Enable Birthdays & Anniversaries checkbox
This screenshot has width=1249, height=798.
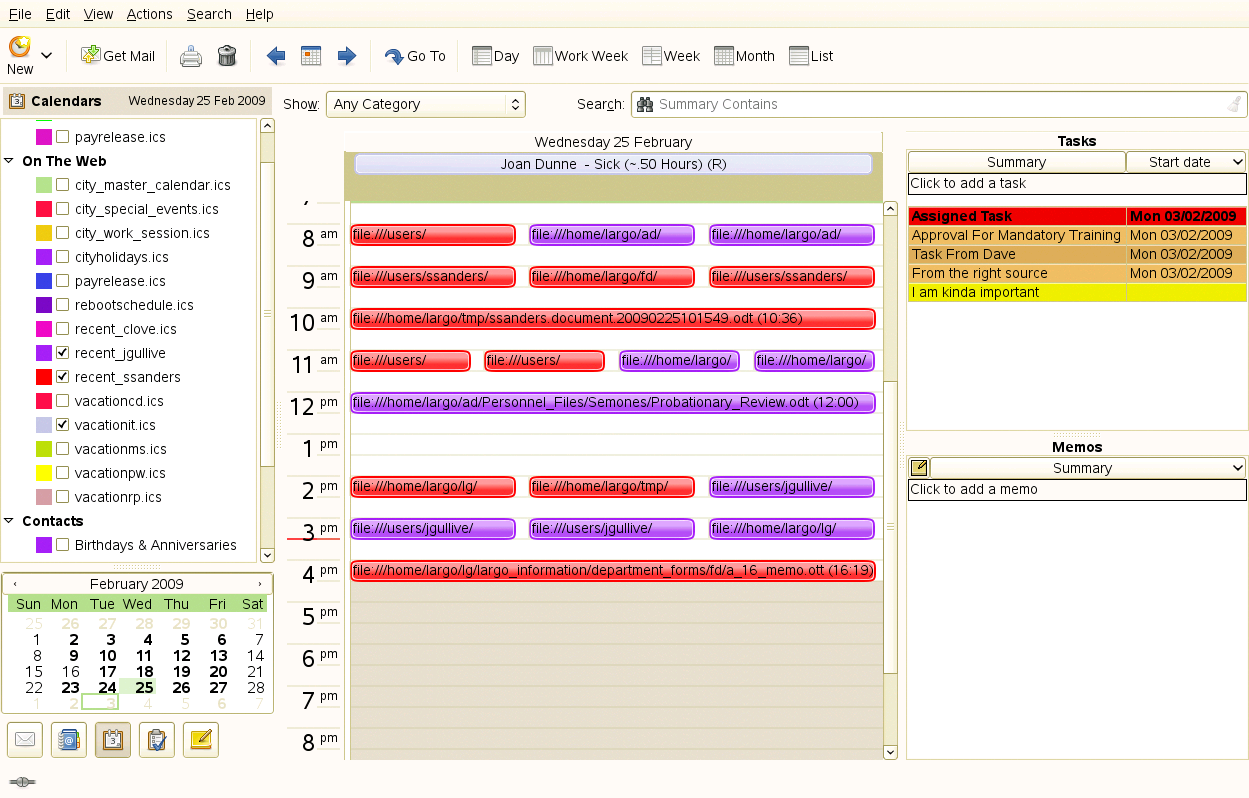coord(62,545)
